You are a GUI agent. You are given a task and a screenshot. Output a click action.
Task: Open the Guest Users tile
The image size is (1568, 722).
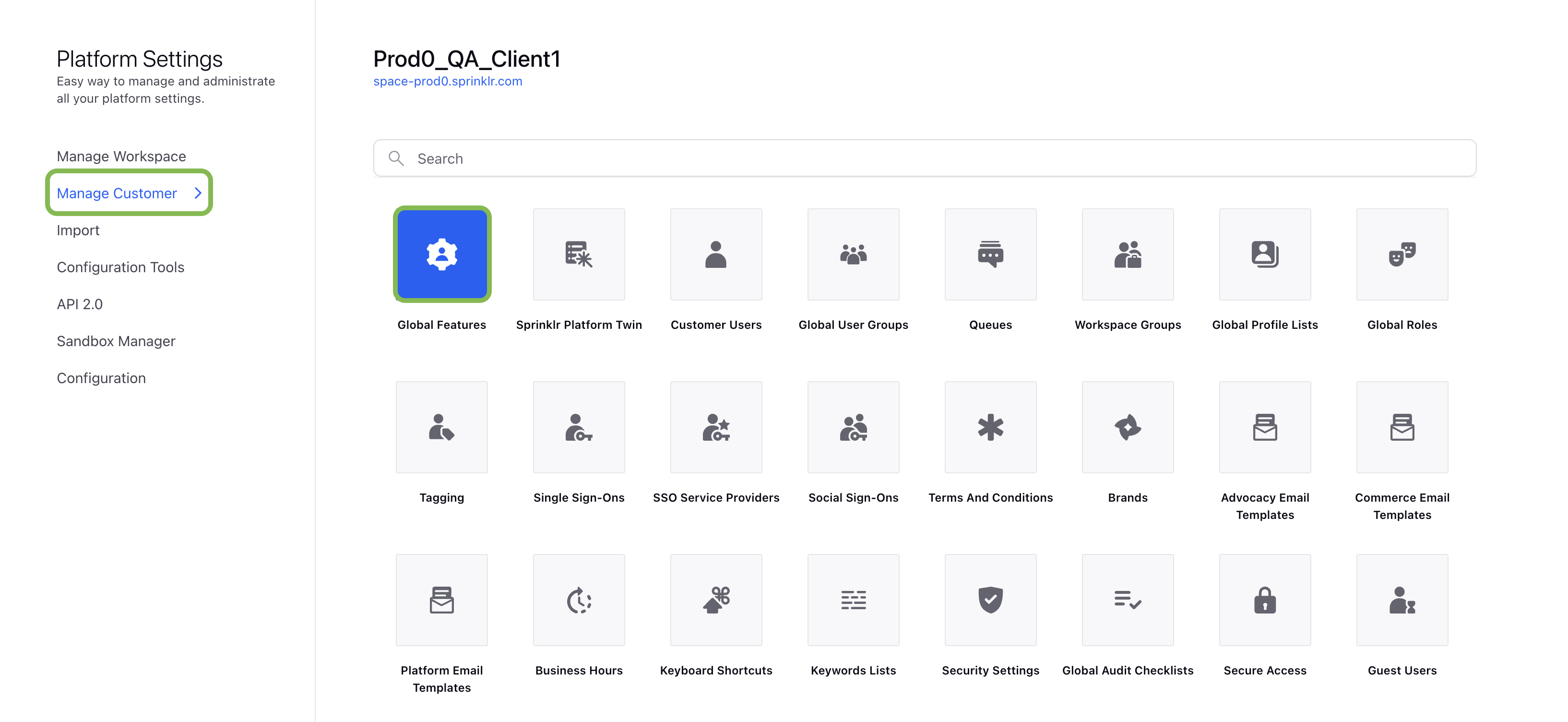(1402, 600)
